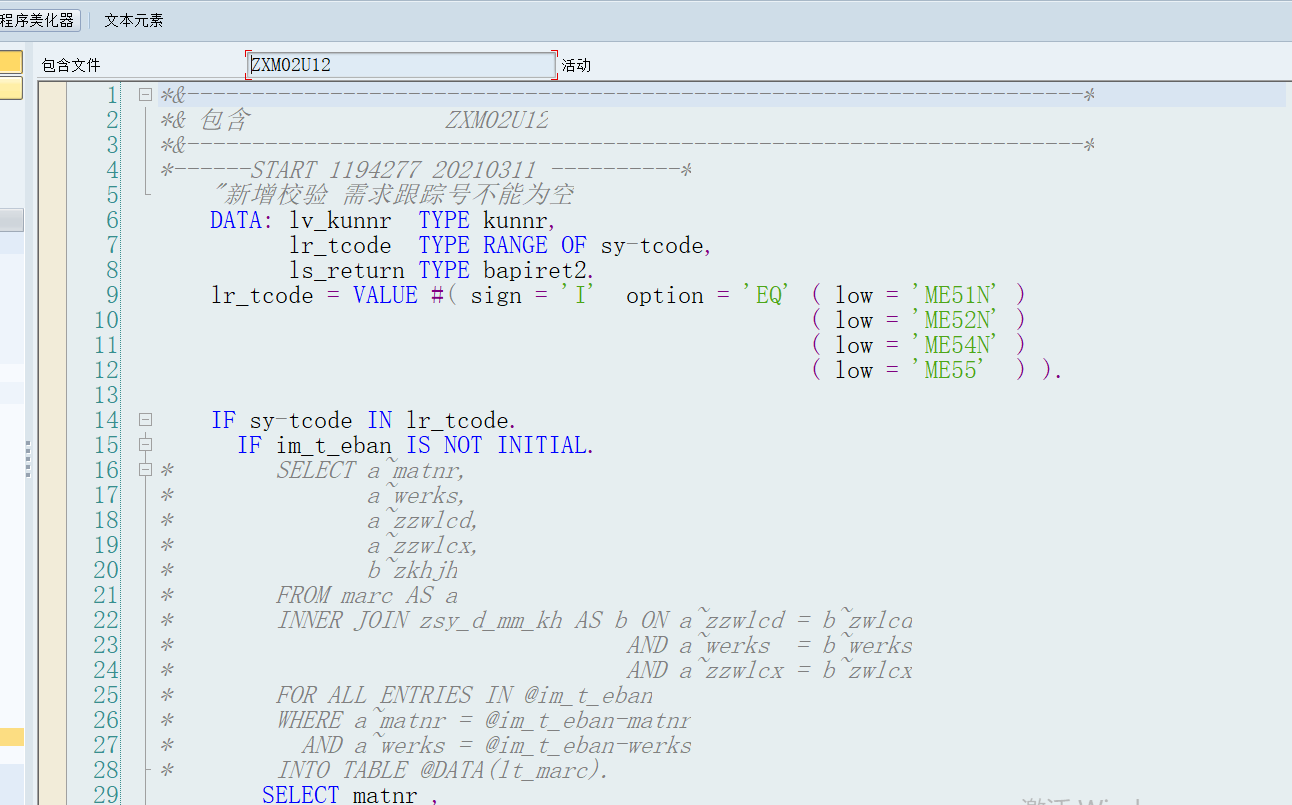Place the cursor on the DATA keyword
This screenshot has height=805, width=1292.
[238, 219]
